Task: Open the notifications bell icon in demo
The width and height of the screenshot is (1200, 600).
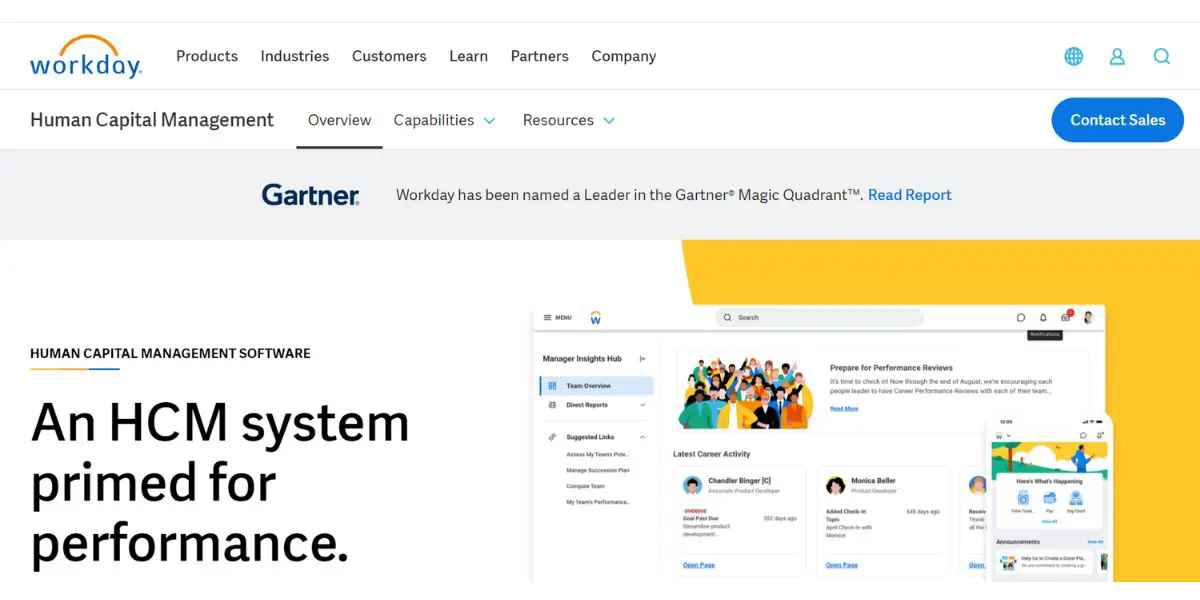Action: pos(1043,318)
